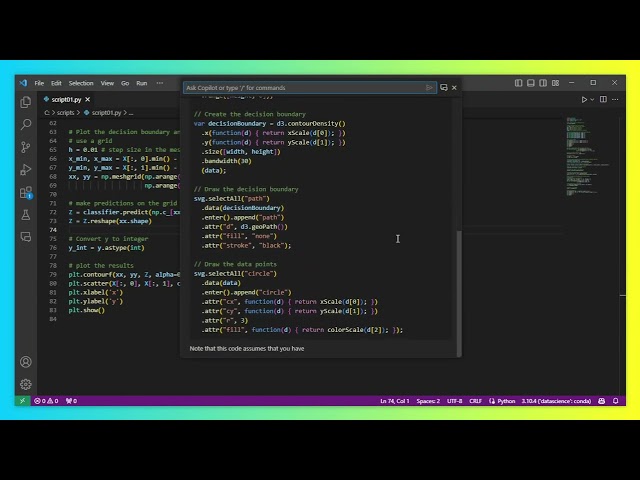This screenshot has width=640, height=480.
Task: Click scripts folder in breadcrumb
Action: pyautogui.click(x=65, y=113)
